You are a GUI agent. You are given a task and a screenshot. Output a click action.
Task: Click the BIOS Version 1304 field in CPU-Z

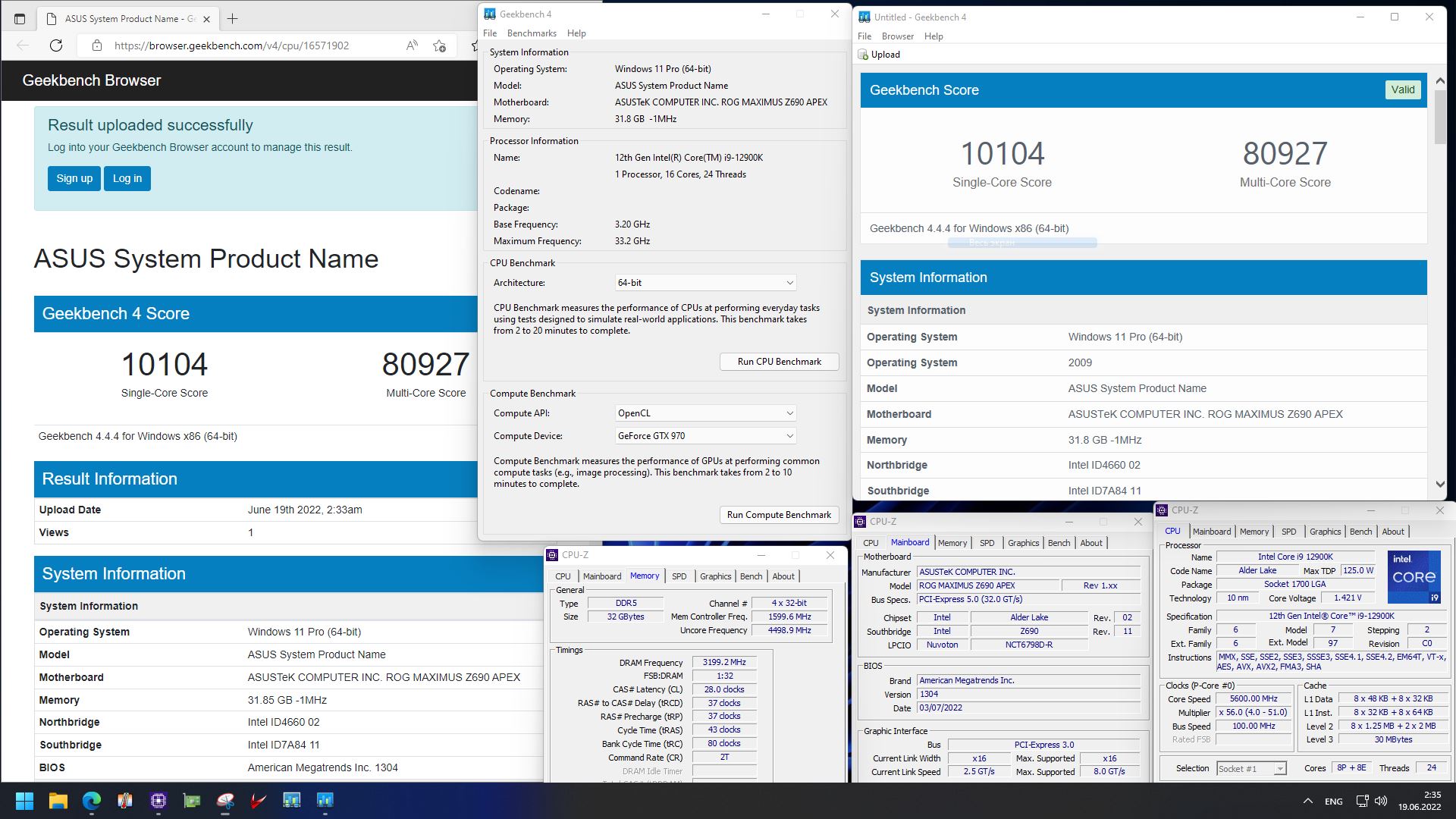tap(1028, 694)
